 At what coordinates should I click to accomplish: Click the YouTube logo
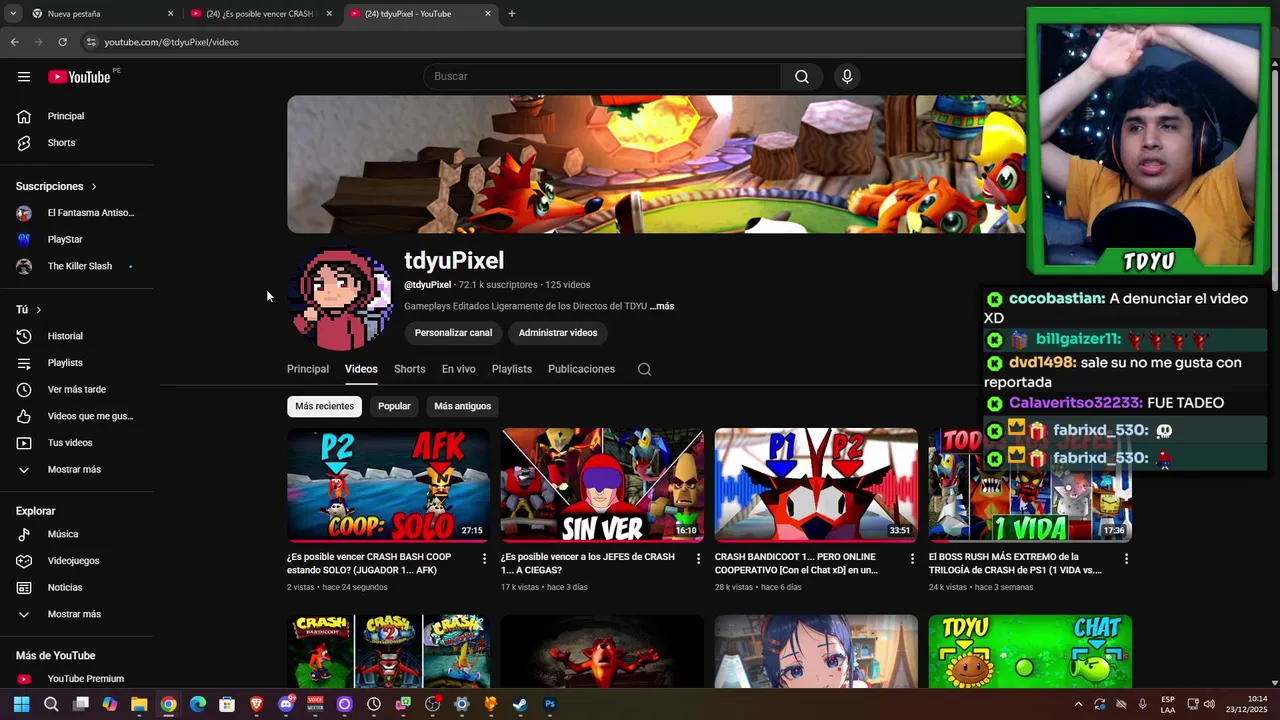tap(79, 77)
